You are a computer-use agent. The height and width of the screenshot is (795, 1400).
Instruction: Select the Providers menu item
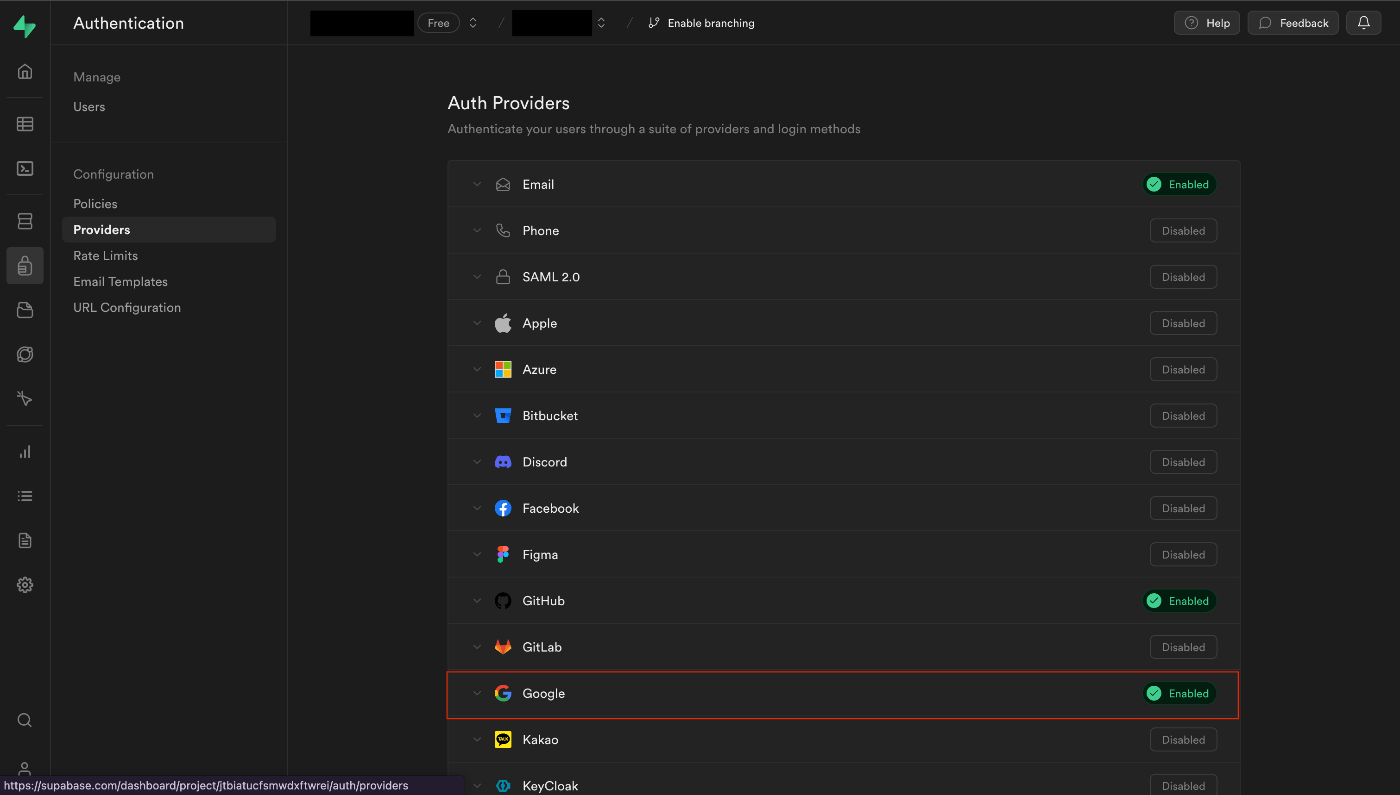[169, 230]
